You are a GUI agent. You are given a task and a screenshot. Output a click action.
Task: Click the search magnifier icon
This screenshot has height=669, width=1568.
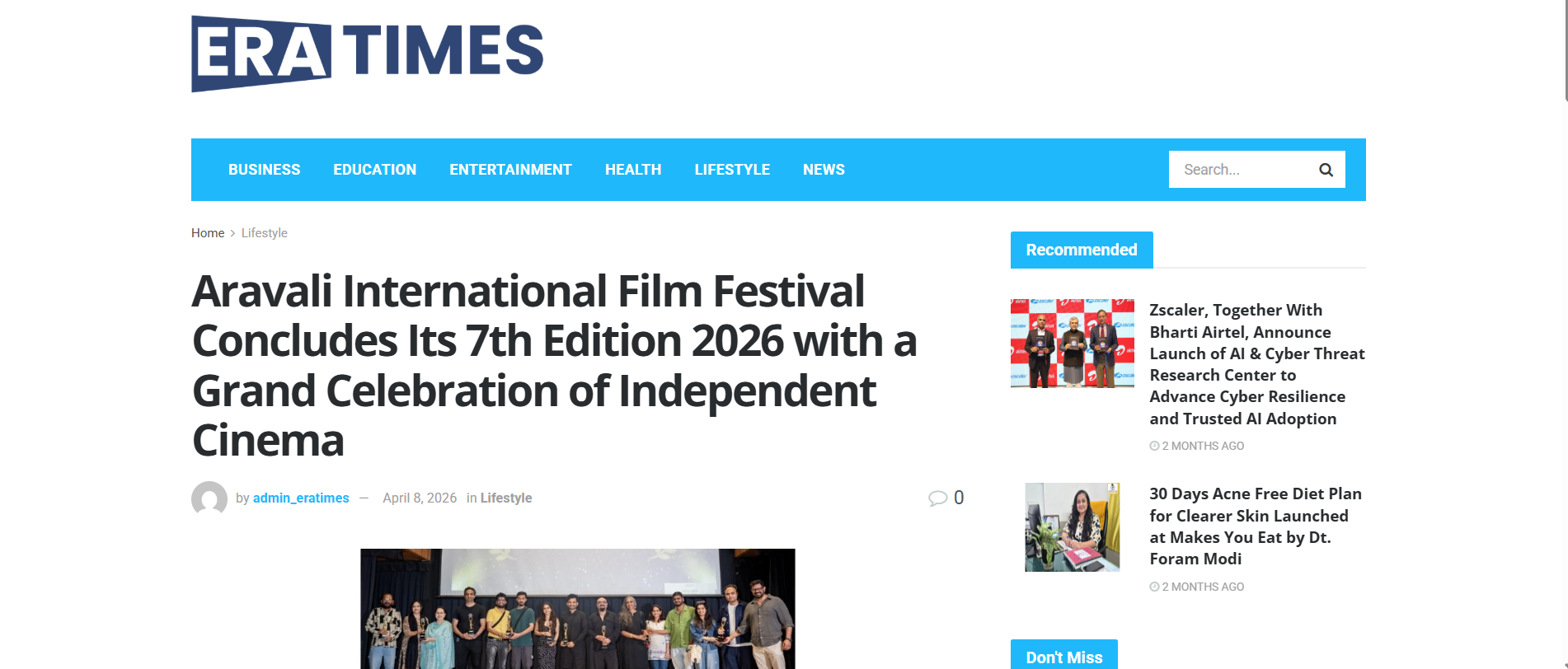point(1326,170)
